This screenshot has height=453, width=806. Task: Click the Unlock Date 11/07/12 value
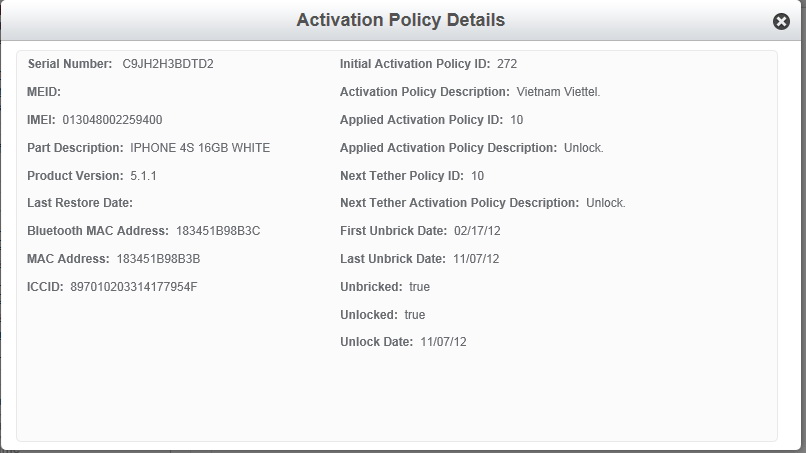pyautogui.click(x=443, y=342)
